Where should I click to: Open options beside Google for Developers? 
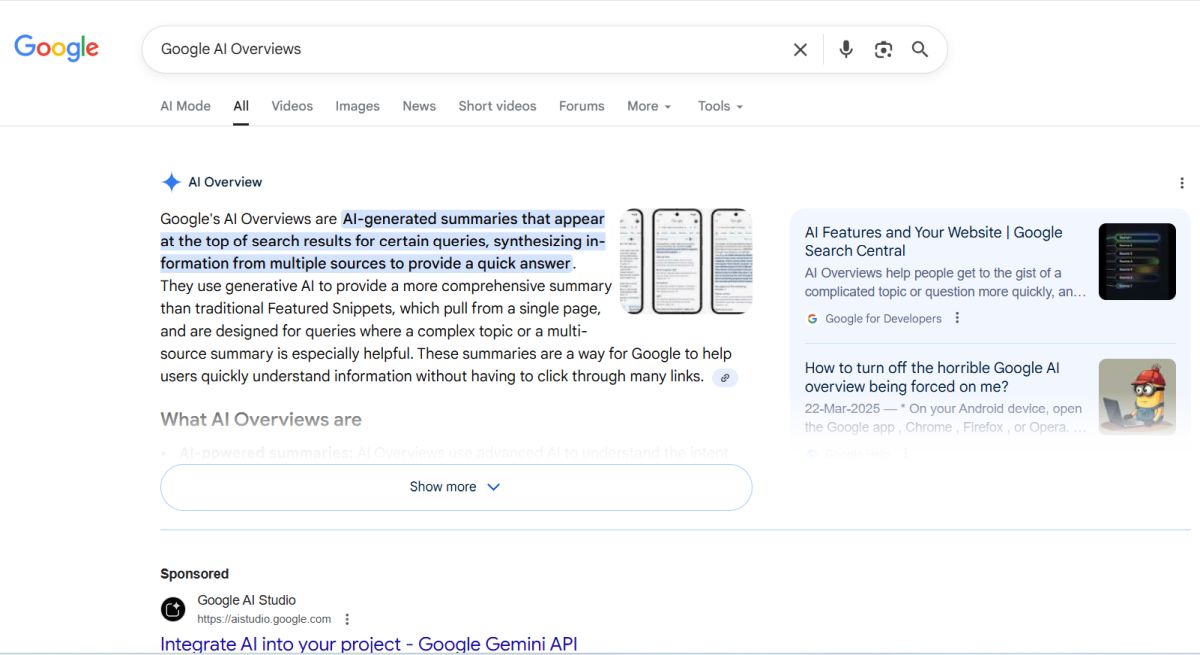coord(957,319)
